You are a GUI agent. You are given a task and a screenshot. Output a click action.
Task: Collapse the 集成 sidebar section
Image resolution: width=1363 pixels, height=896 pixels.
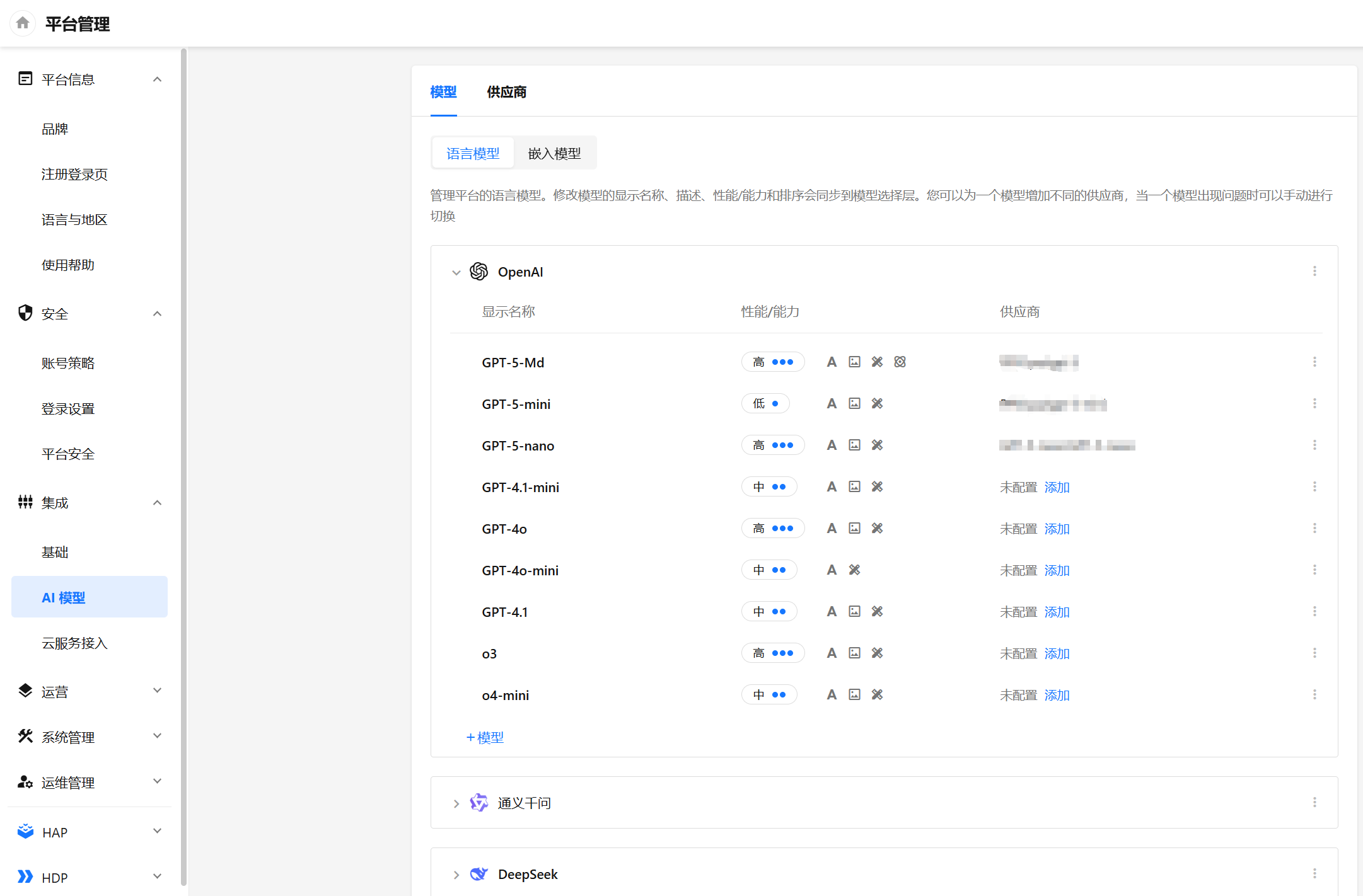click(157, 503)
